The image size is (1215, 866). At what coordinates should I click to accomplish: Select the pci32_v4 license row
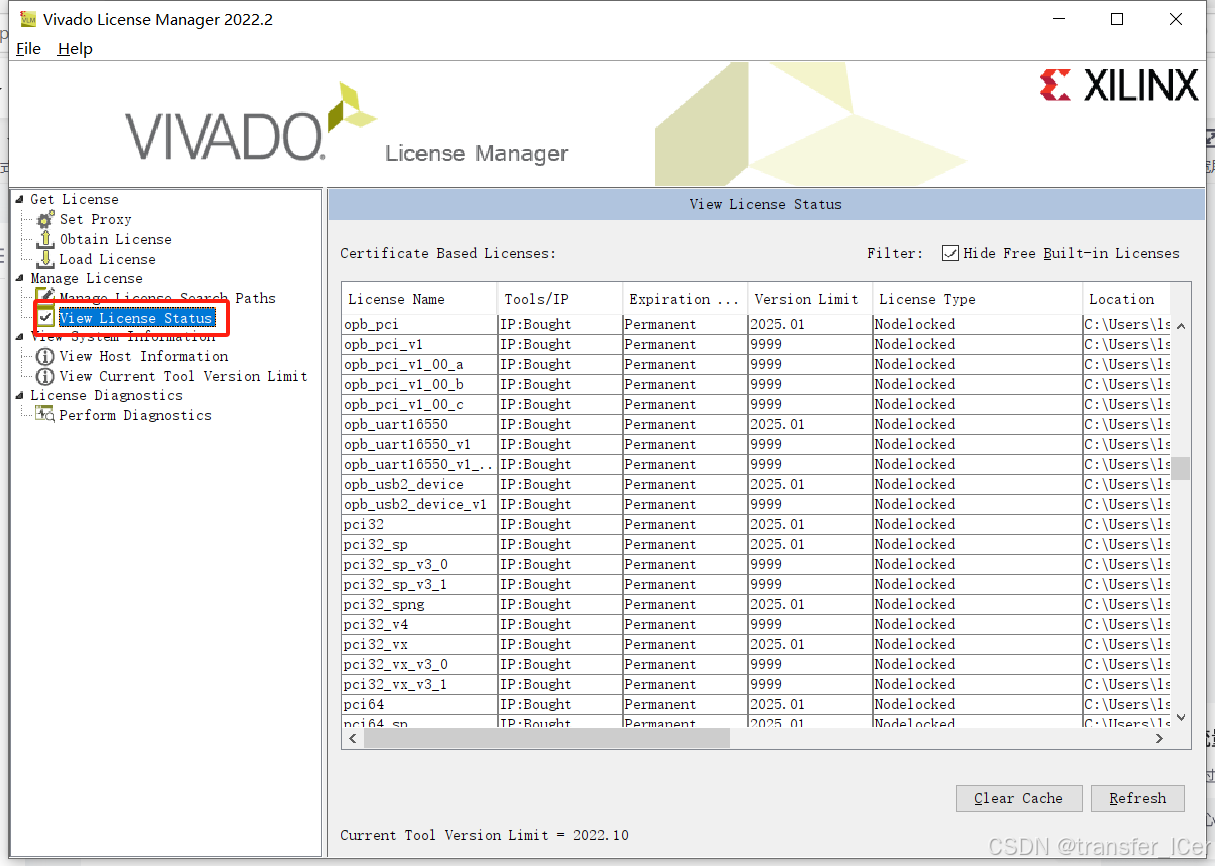click(x=756, y=624)
